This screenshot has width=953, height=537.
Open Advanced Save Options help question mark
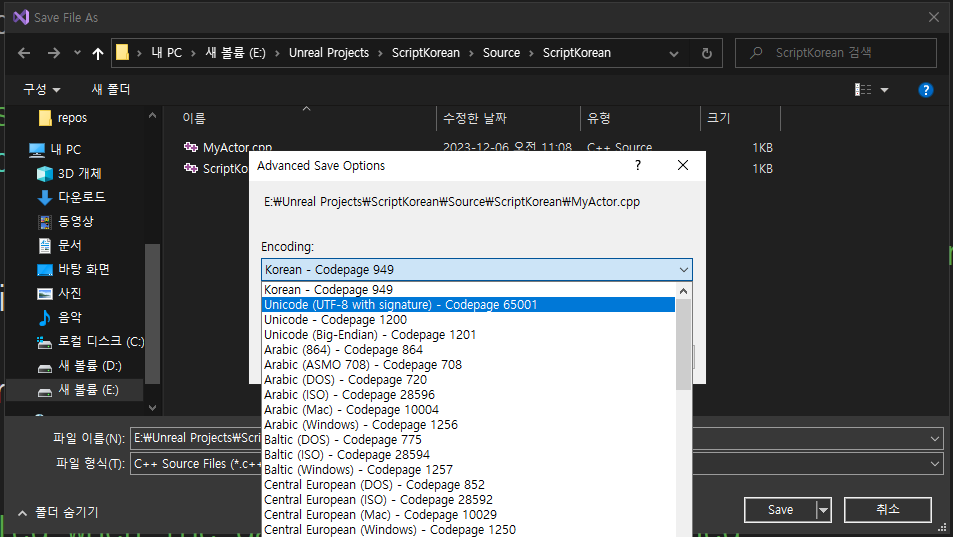(x=638, y=165)
